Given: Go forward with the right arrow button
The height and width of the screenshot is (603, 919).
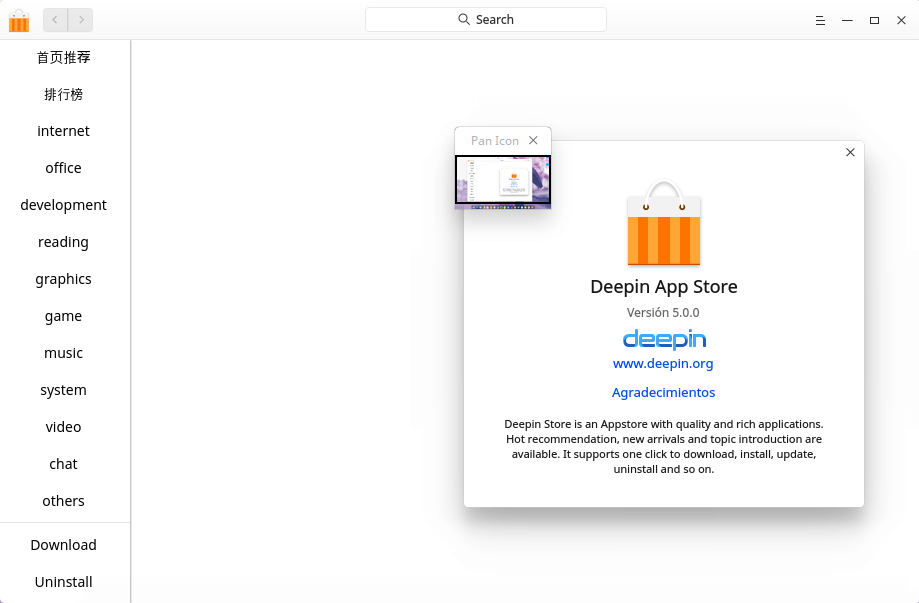Looking at the screenshot, I should (x=81, y=20).
